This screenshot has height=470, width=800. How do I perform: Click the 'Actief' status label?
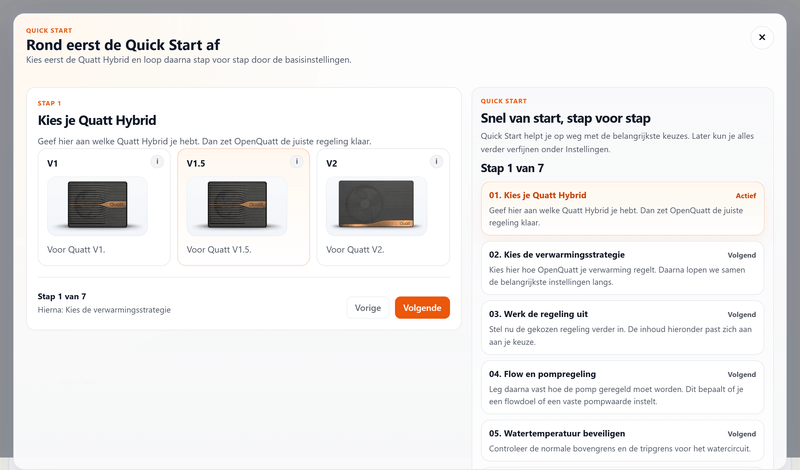point(745,195)
